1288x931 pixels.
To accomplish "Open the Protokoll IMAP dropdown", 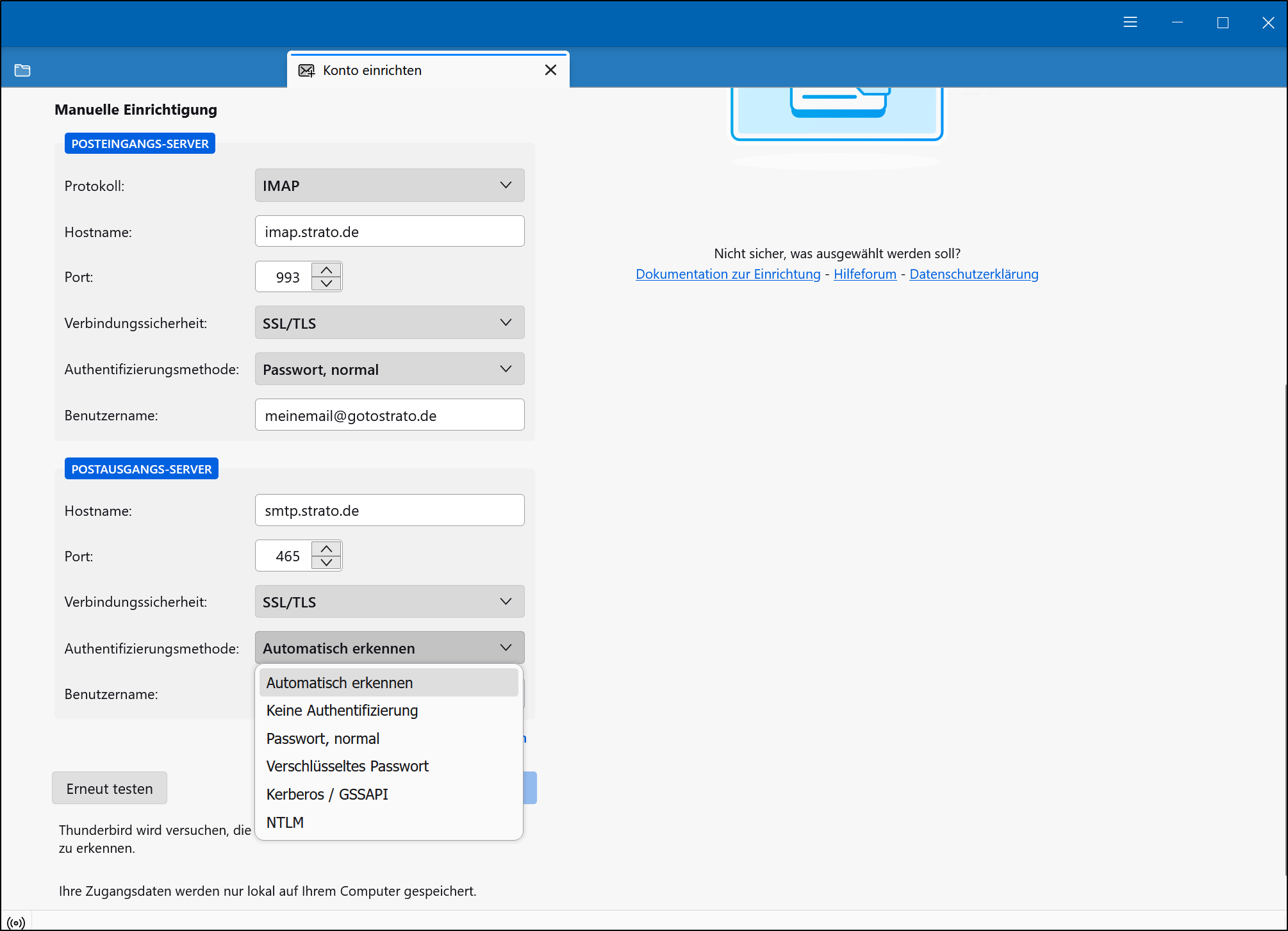I will click(389, 185).
